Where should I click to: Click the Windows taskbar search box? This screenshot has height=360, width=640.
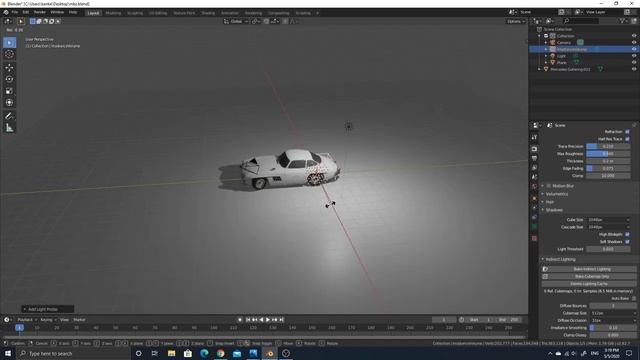coord(74,353)
